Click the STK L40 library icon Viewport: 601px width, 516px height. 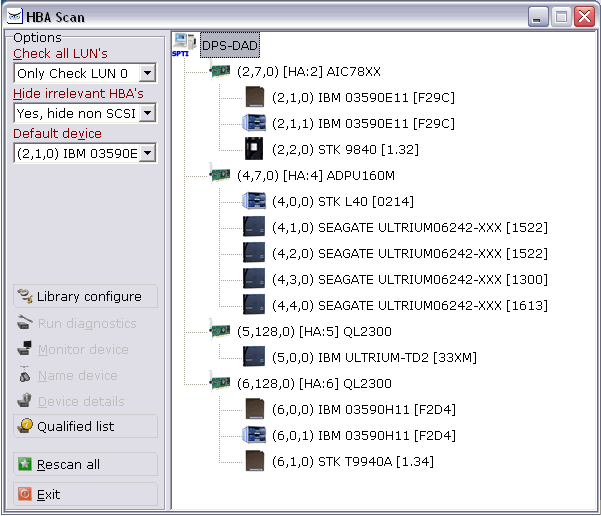[x=254, y=201]
